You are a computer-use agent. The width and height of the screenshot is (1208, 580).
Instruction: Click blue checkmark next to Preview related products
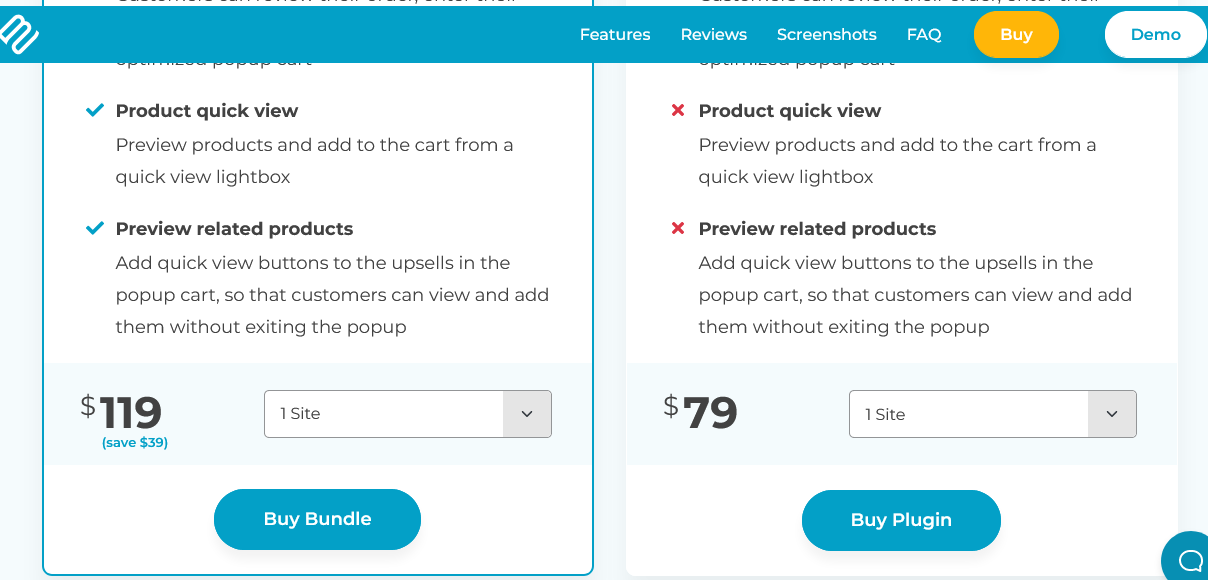[x=95, y=228]
